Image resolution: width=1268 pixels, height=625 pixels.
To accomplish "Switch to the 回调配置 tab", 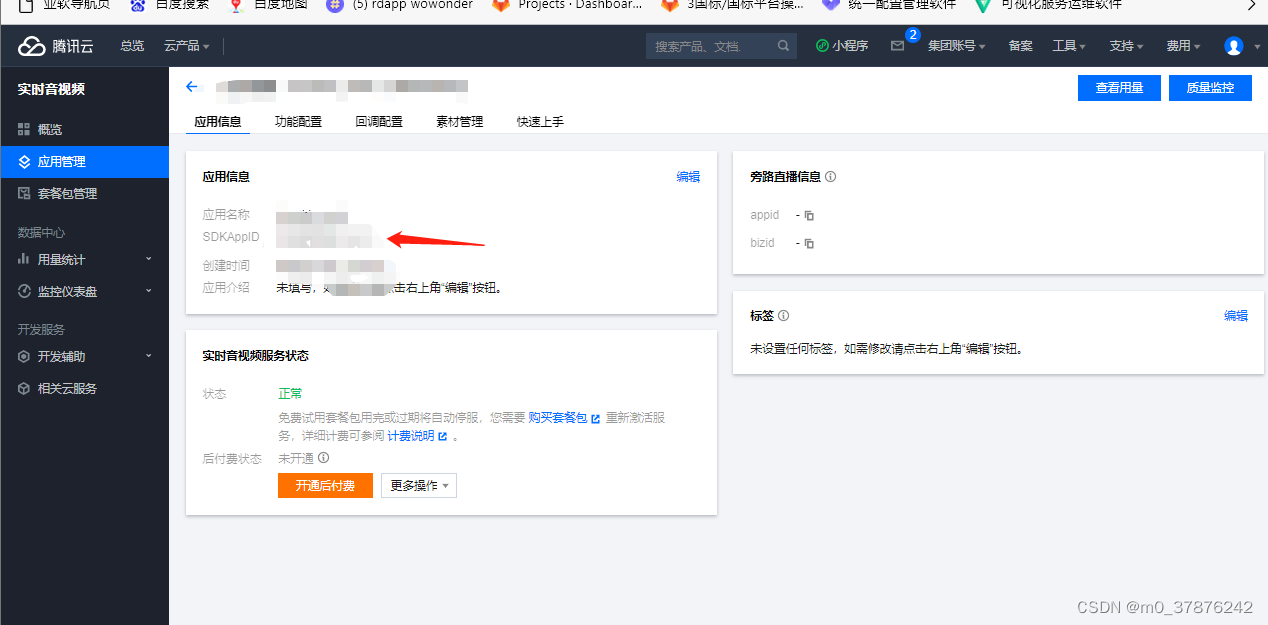I will [379, 121].
